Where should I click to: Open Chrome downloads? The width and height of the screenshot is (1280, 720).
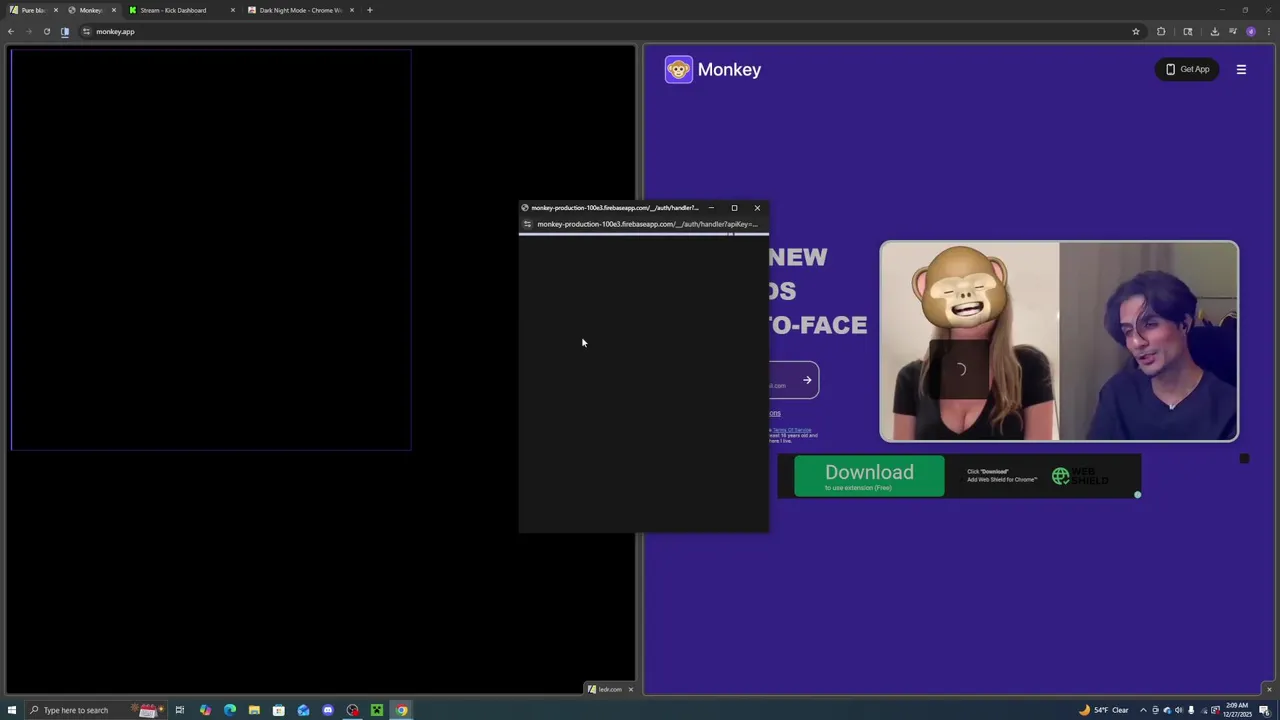click(1214, 31)
